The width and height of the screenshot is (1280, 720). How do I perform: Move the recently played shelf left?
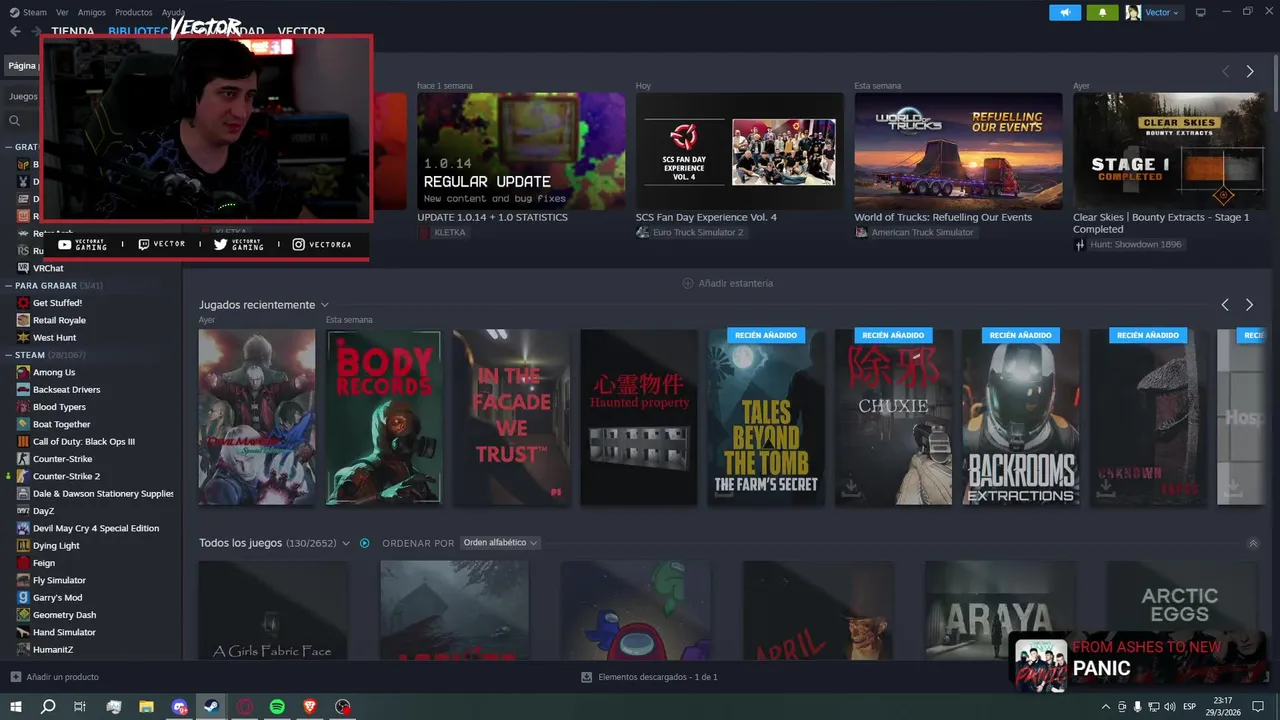(x=1225, y=305)
